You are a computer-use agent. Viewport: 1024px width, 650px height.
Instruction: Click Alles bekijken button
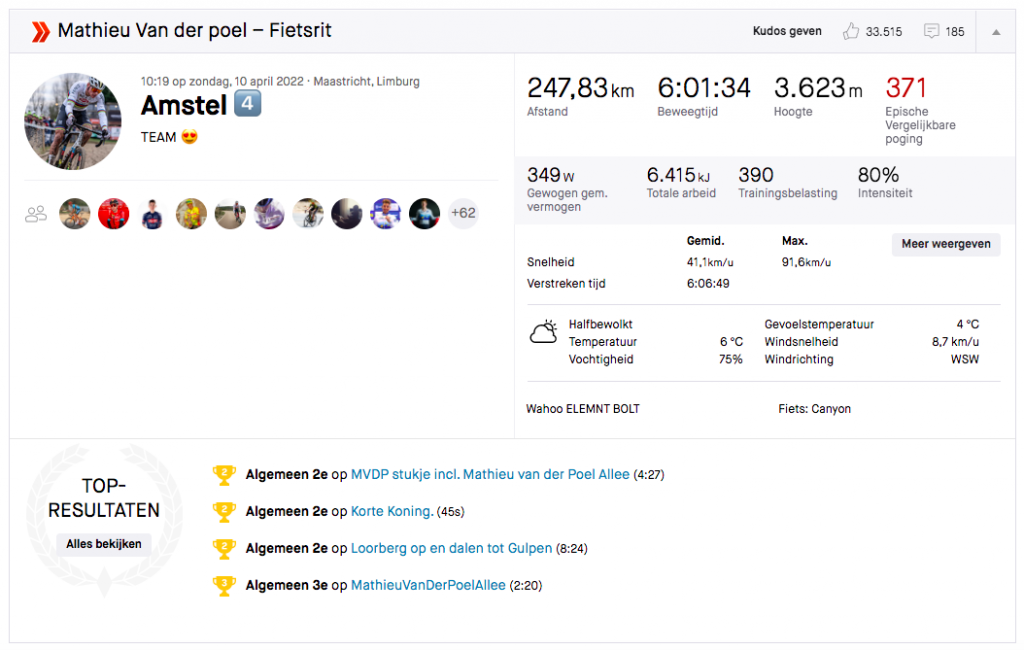tap(104, 544)
